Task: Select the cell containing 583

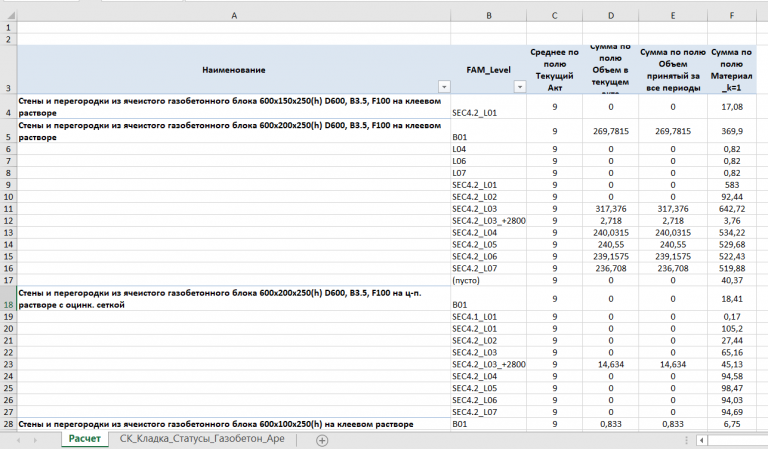Action: click(731, 185)
